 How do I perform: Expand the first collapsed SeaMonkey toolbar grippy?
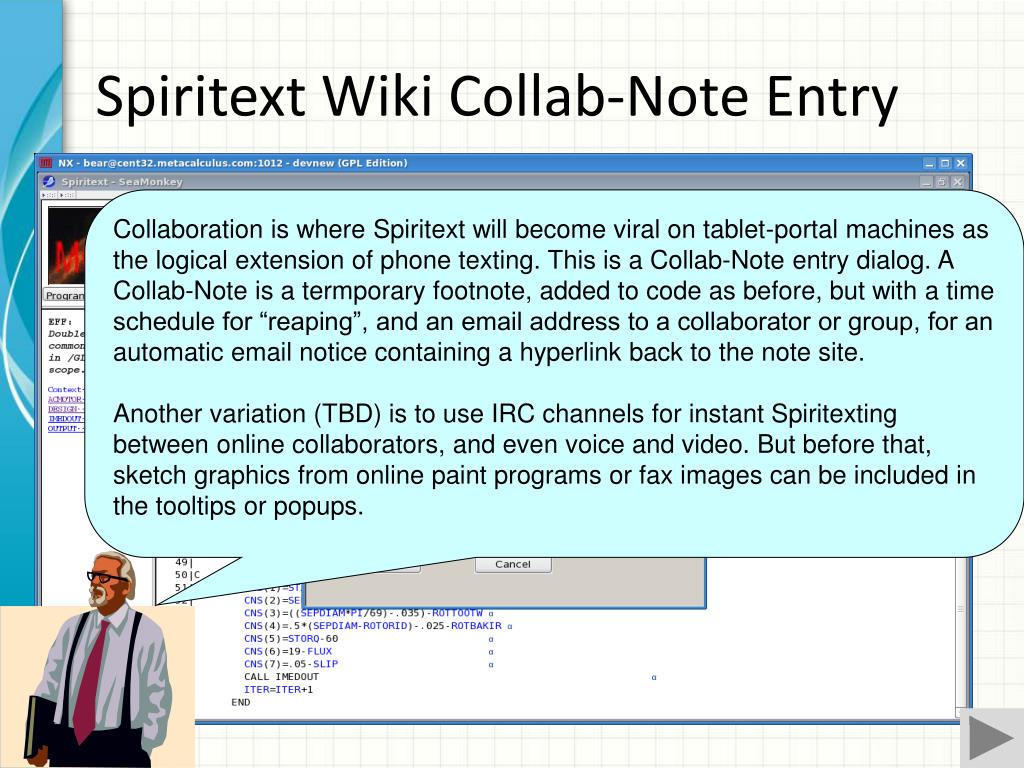(50, 195)
